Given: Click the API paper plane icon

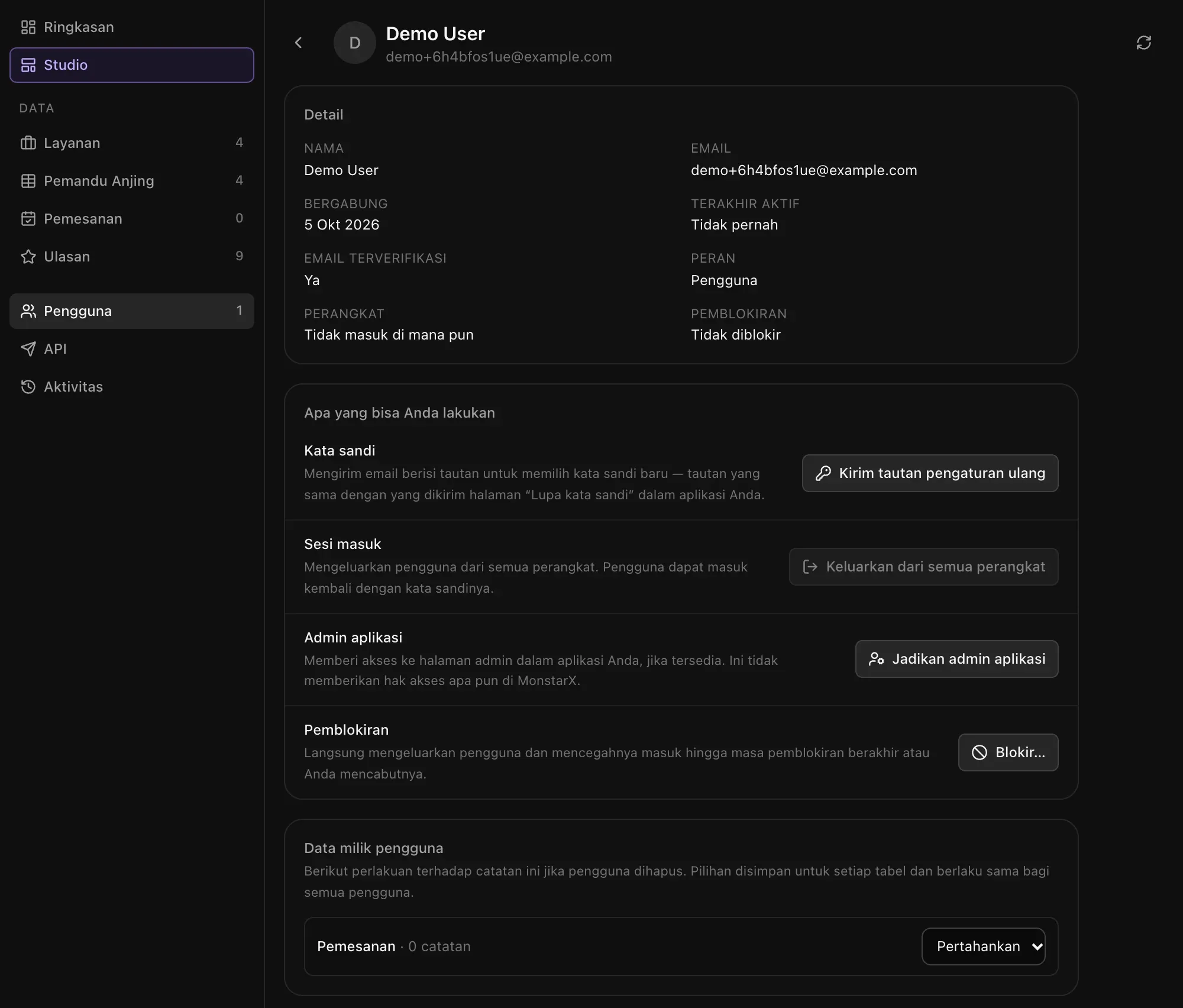Looking at the screenshot, I should click(x=28, y=349).
